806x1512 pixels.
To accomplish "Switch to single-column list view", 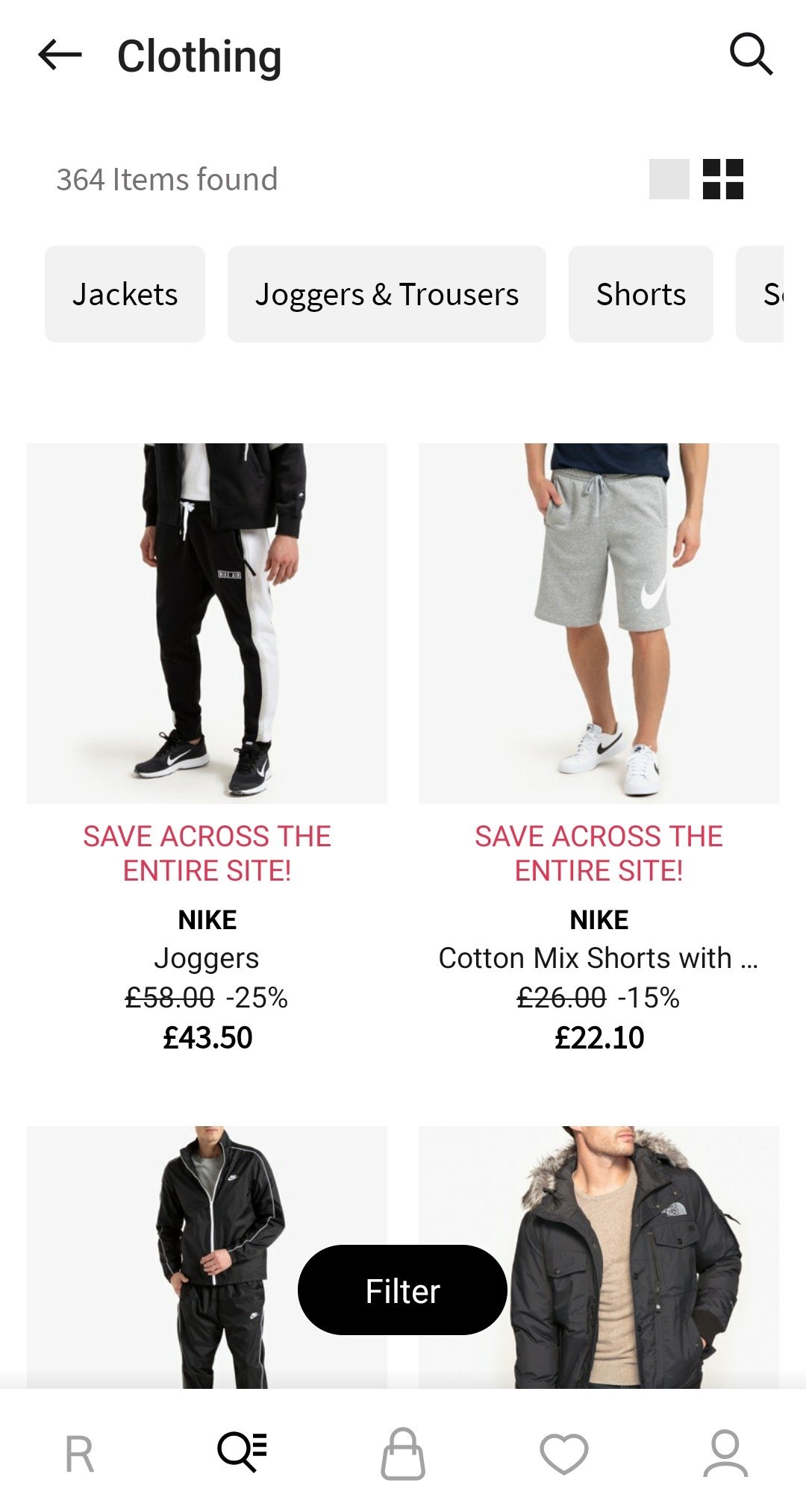I will click(669, 179).
